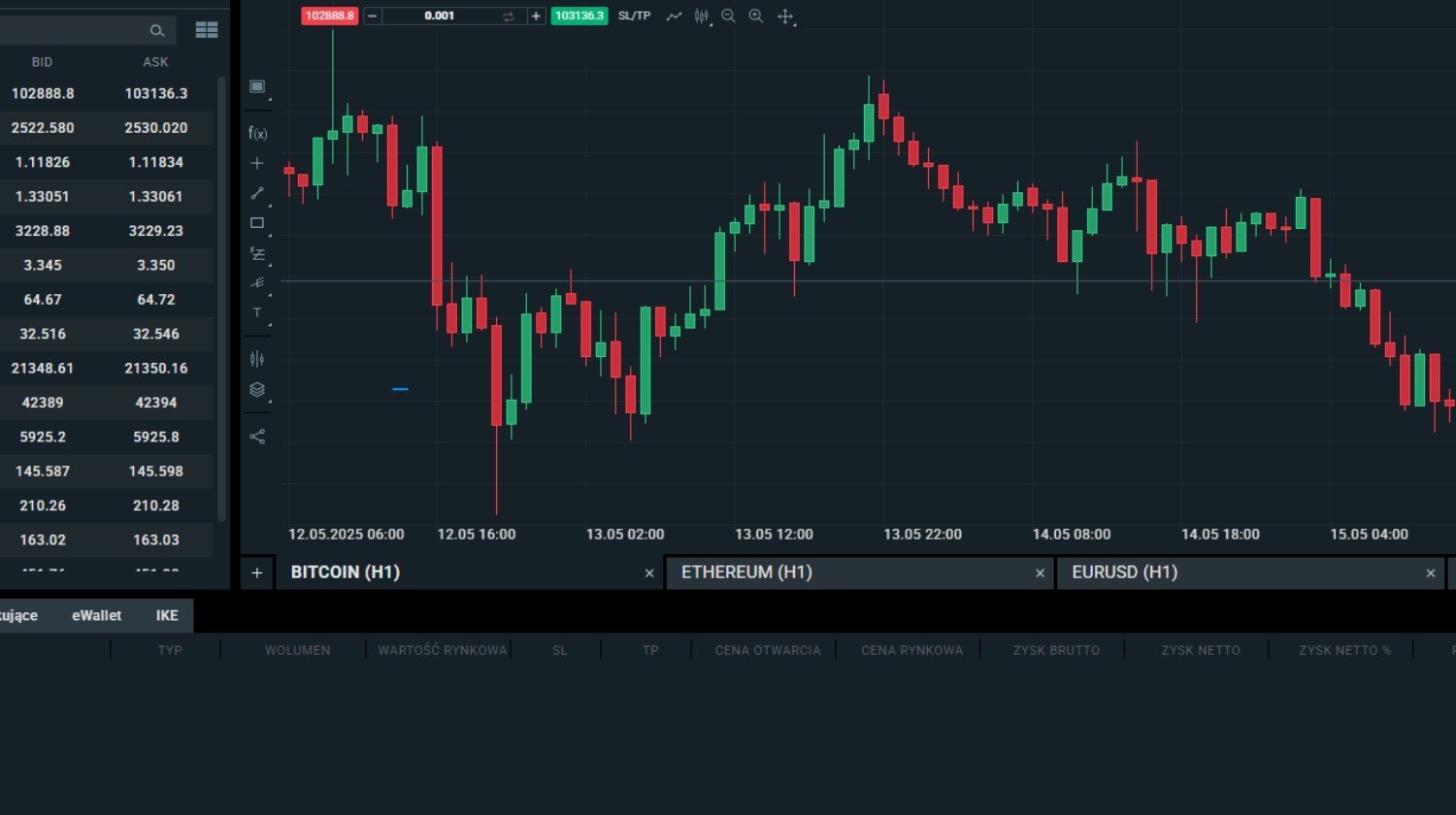Viewport: 1456px width, 815px height.
Task: Expand the chart move arrows dropdown
Action: coord(786,16)
